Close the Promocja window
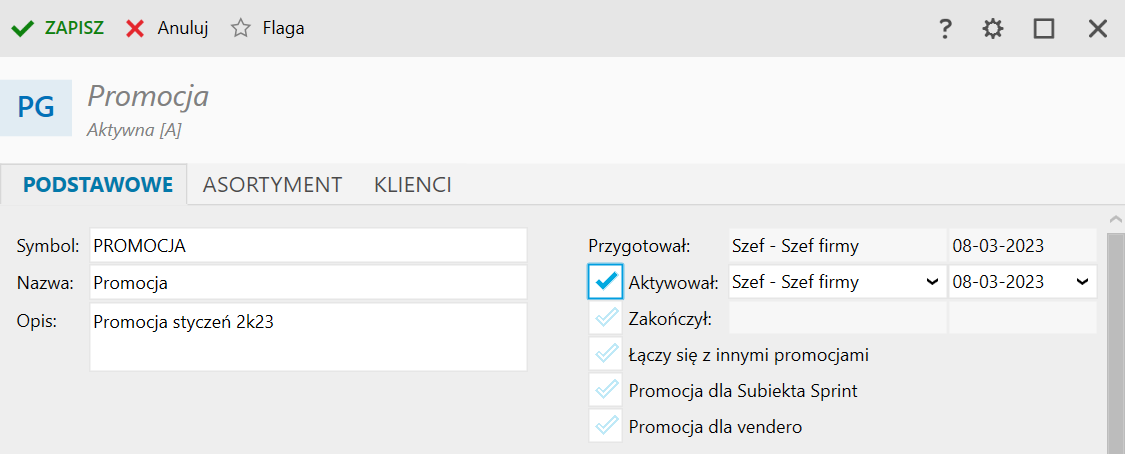 click(x=1098, y=29)
